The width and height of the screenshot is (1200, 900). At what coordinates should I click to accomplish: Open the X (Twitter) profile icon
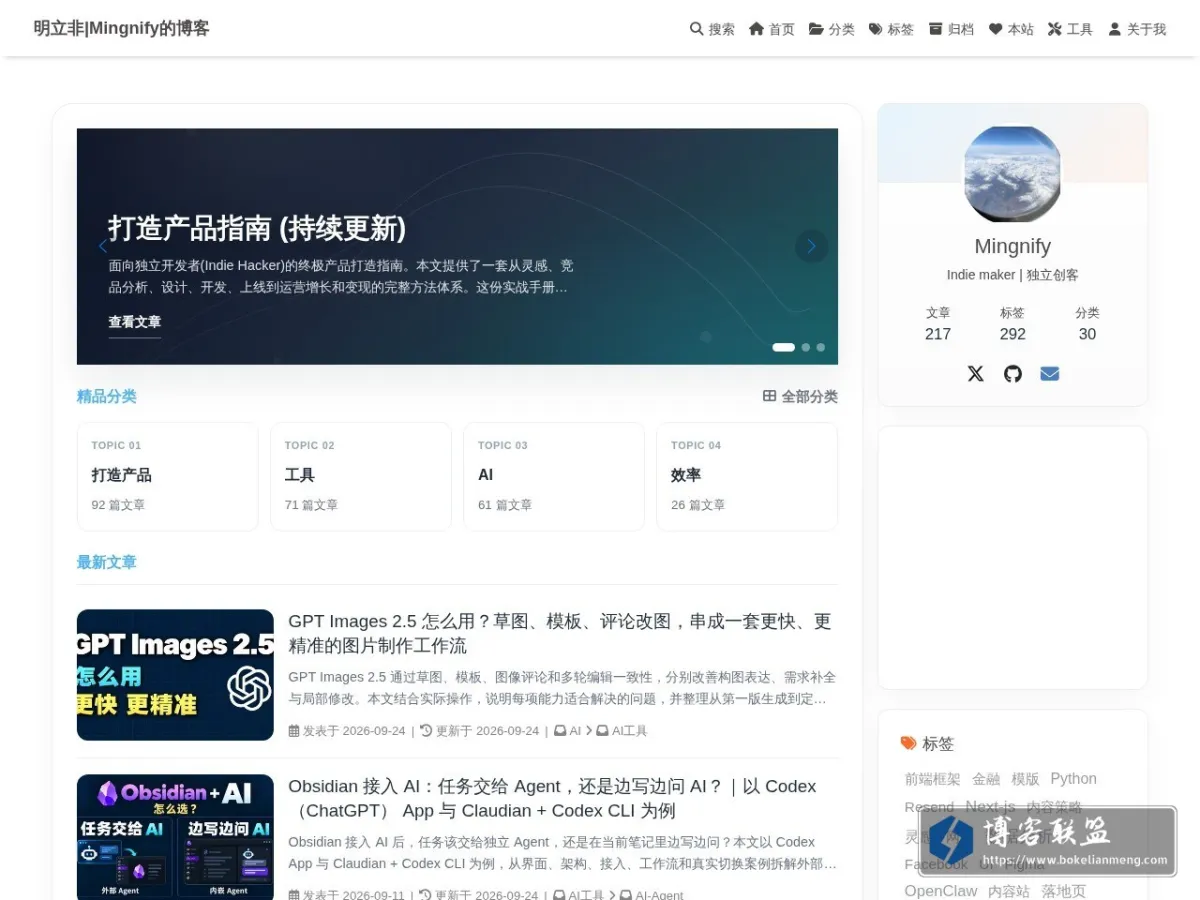[975, 374]
